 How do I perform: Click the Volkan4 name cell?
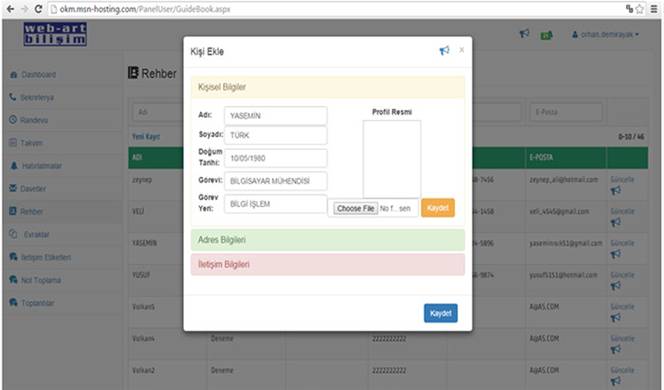(143, 338)
